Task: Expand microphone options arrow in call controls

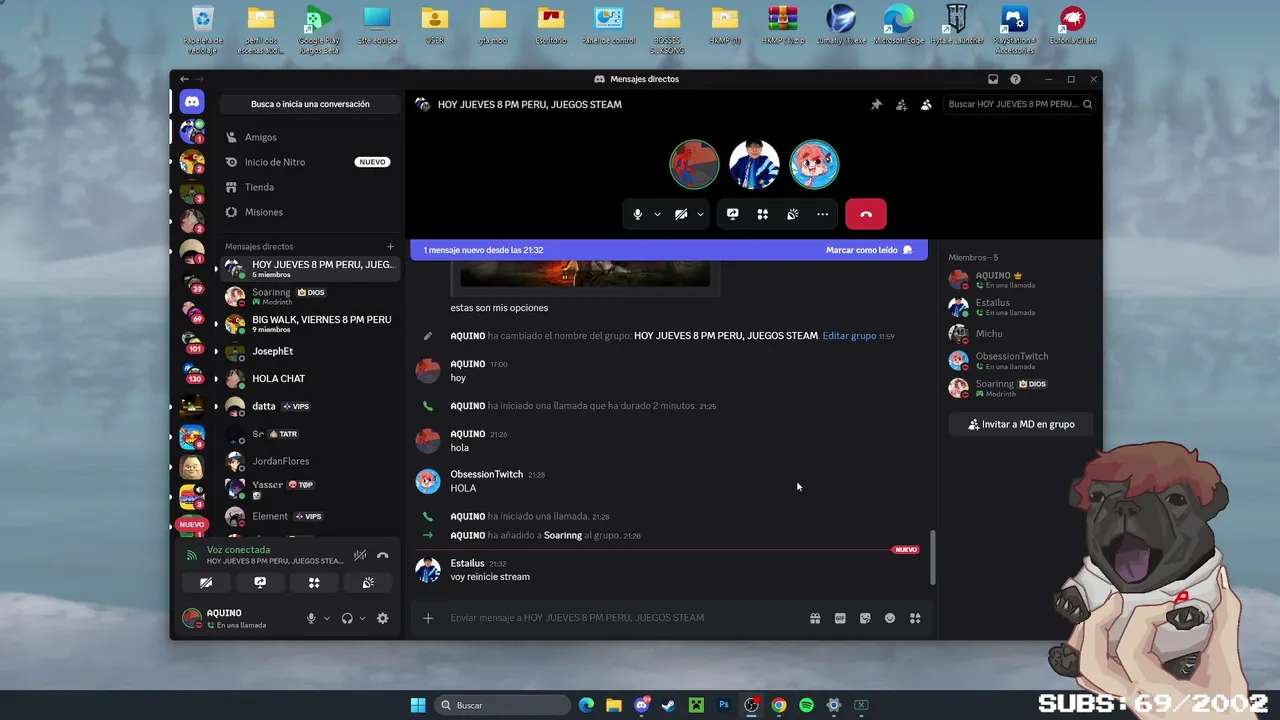Action: click(x=657, y=214)
